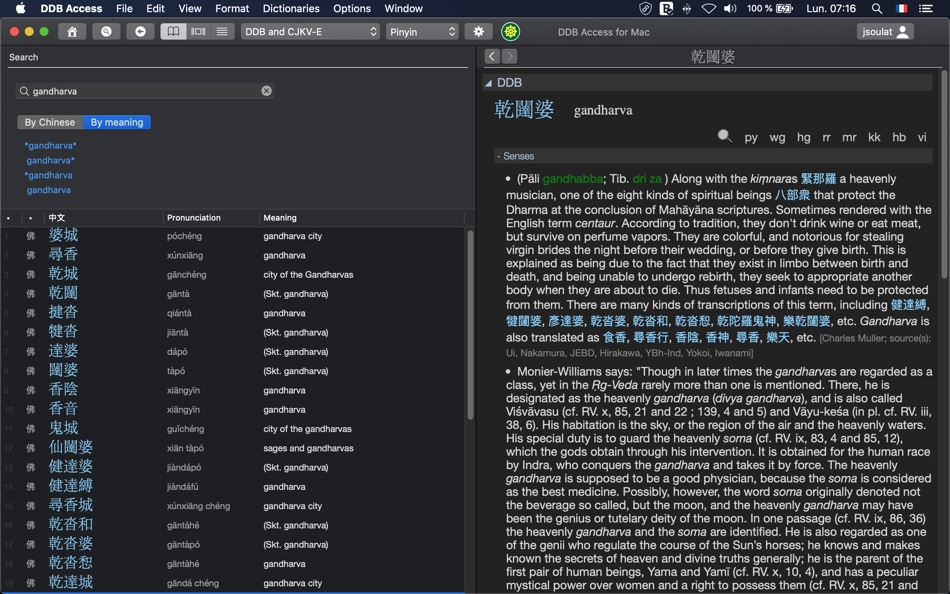The image size is (950, 594).
Task: Choose the plain gandharva suggestion
Action: coord(48,190)
